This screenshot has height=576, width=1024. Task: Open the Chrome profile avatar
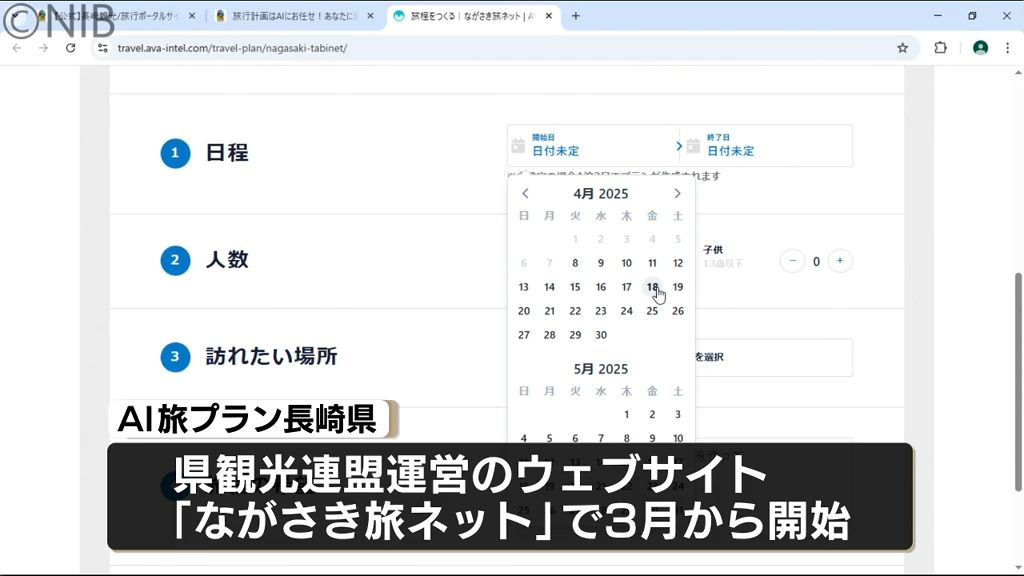(980, 48)
